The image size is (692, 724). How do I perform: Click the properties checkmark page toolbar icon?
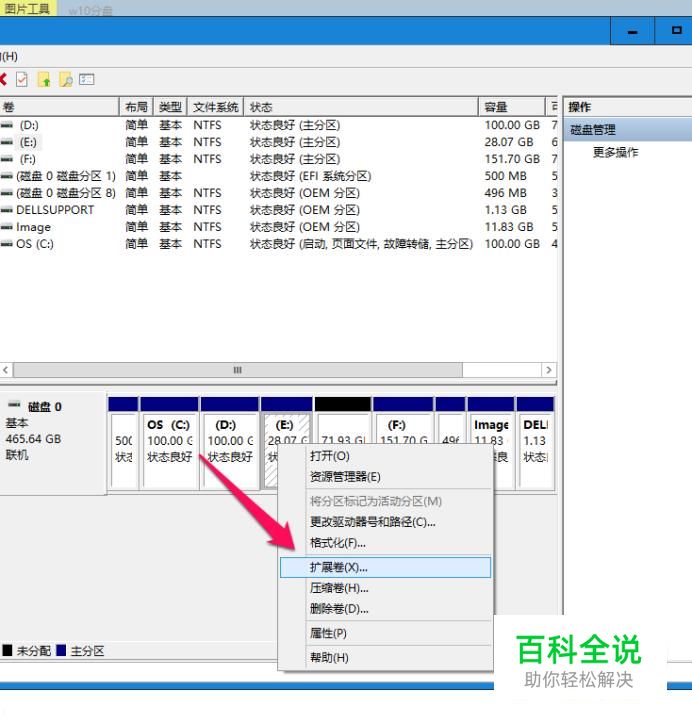pyautogui.click(x=22, y=79)
